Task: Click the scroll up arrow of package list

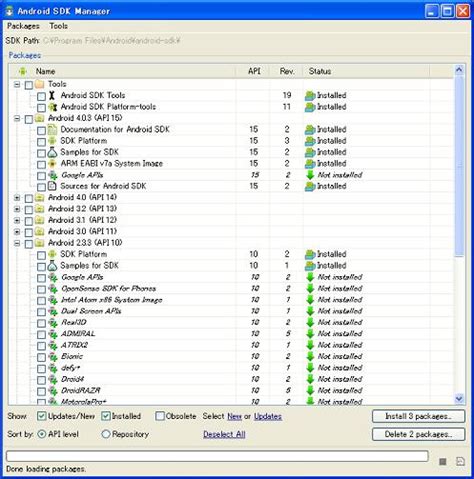Action: [459, 70]
